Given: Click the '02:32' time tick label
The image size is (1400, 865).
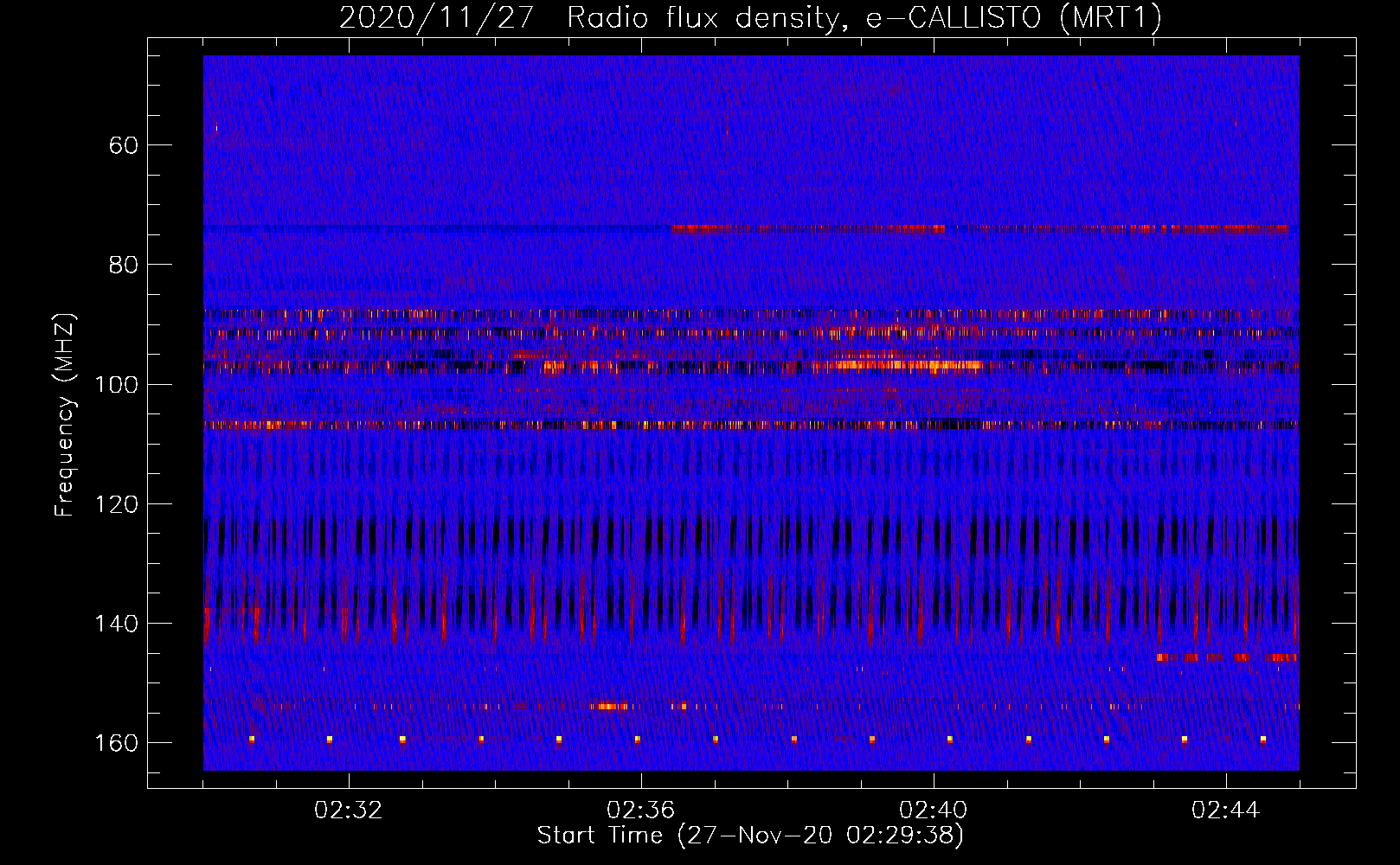Looking at the screenshot, I should tap(349, 811).
